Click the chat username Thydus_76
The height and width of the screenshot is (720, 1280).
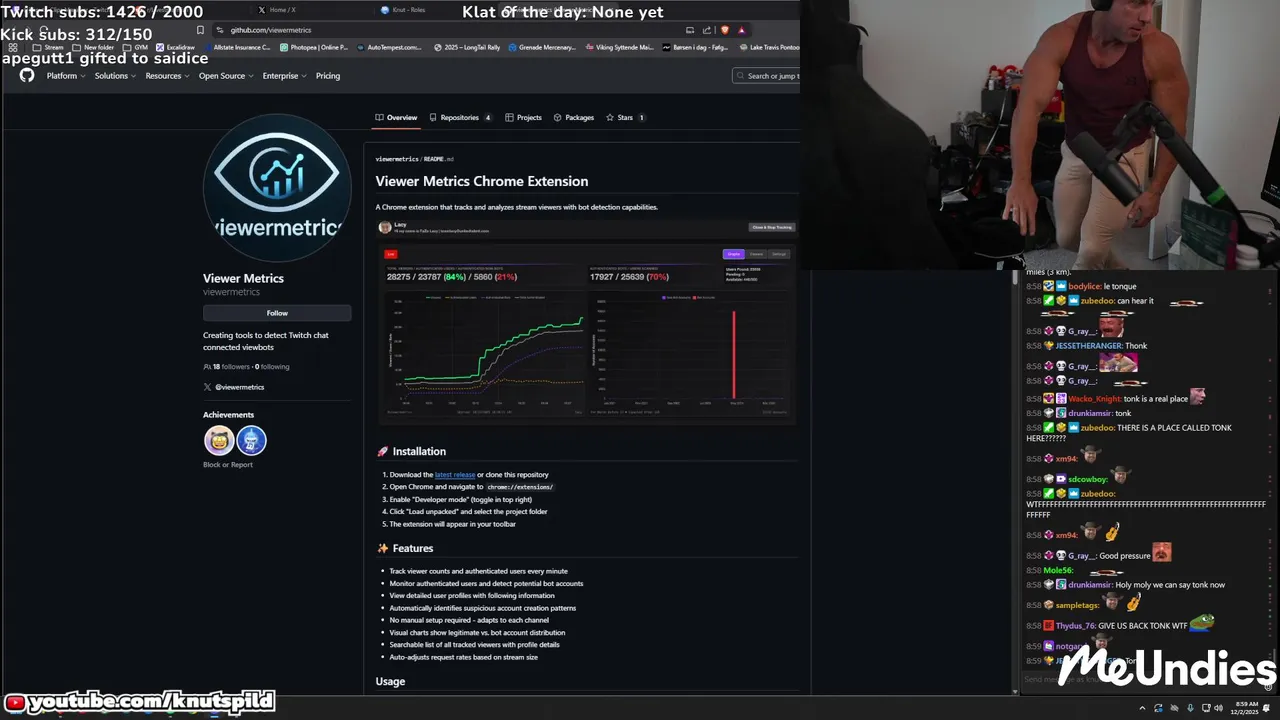(1075, 626)
